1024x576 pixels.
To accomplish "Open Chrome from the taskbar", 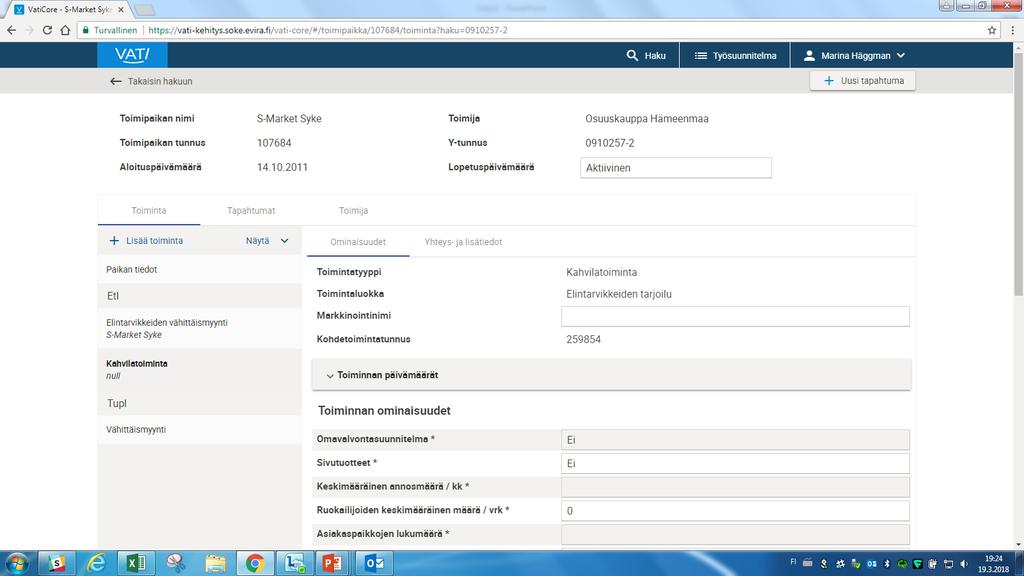I will [x=255, y=563].
